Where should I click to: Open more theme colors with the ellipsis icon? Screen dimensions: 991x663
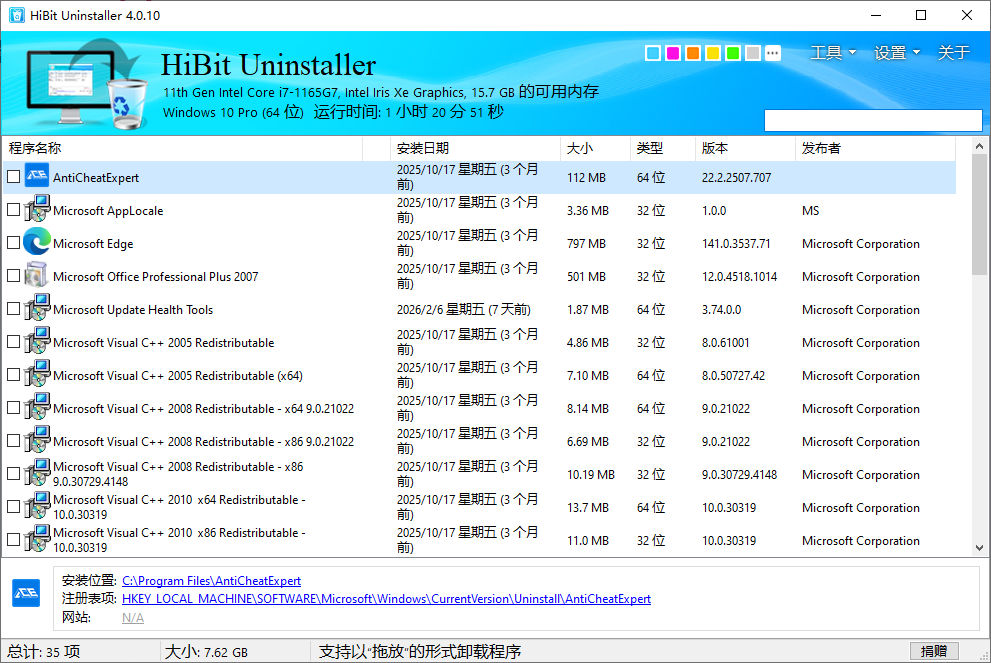(772, 53)
